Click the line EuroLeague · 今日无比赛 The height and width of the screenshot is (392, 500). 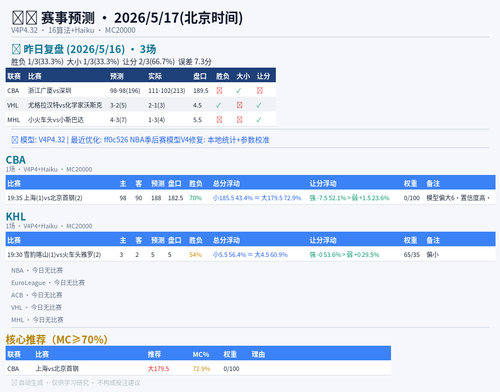48,283
